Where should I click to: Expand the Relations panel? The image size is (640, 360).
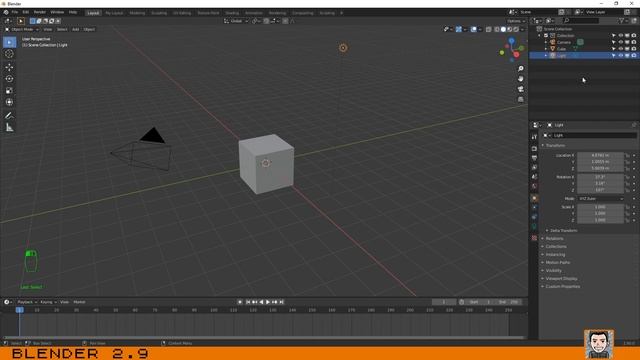pos(554,238)
